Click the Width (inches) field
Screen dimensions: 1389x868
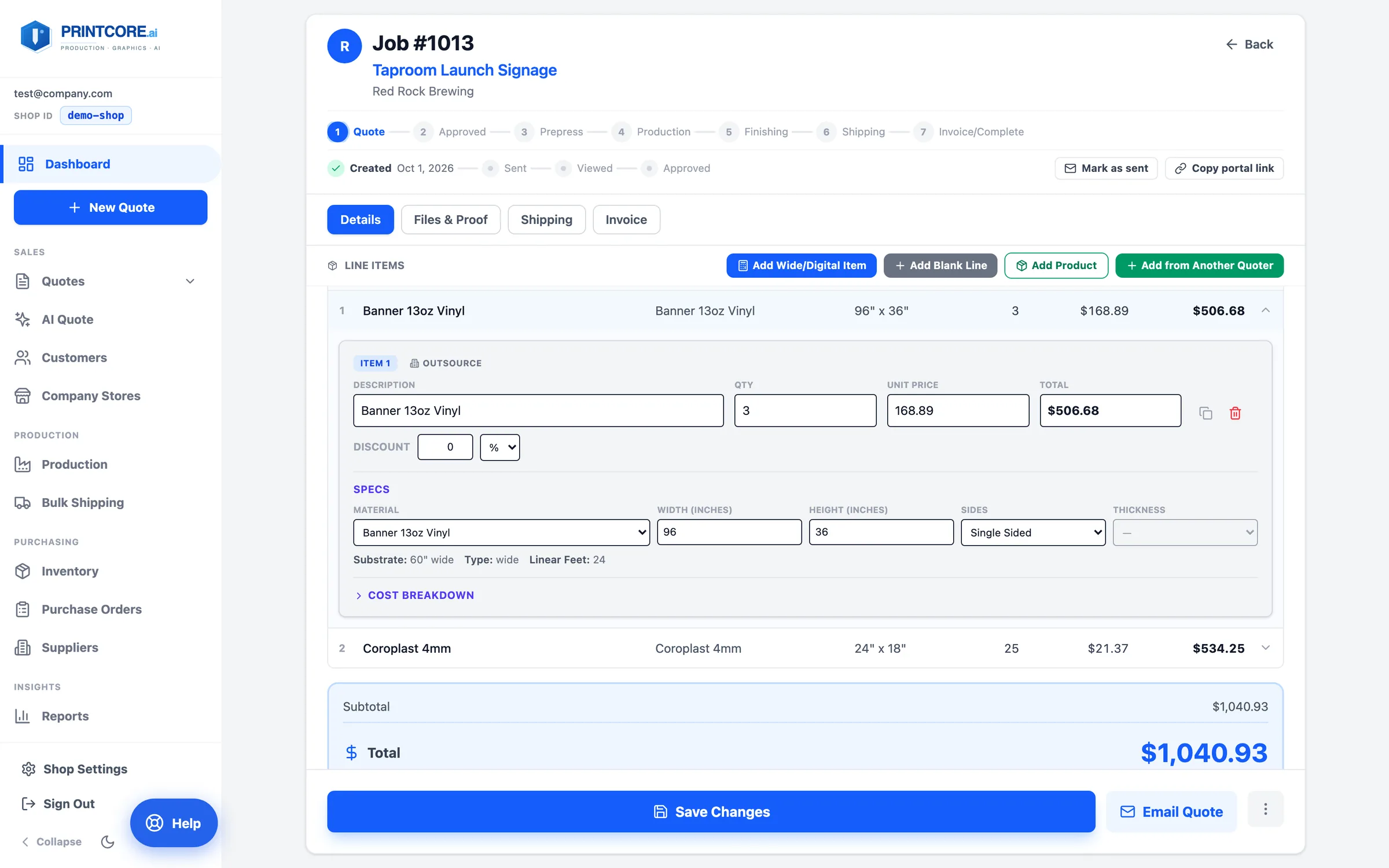[x=729, y=532]
